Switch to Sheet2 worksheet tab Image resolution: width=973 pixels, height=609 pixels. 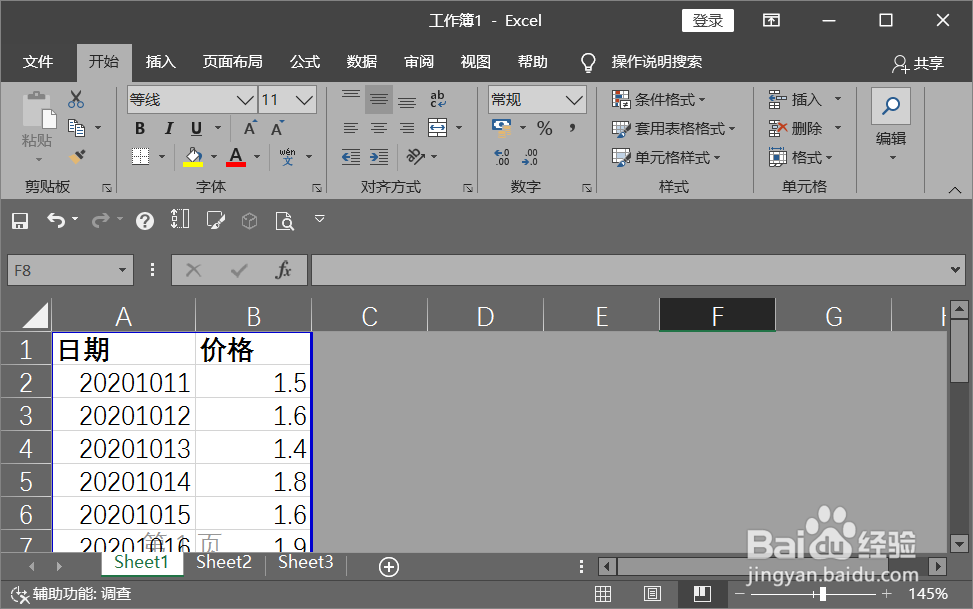[x=223, y=562]
